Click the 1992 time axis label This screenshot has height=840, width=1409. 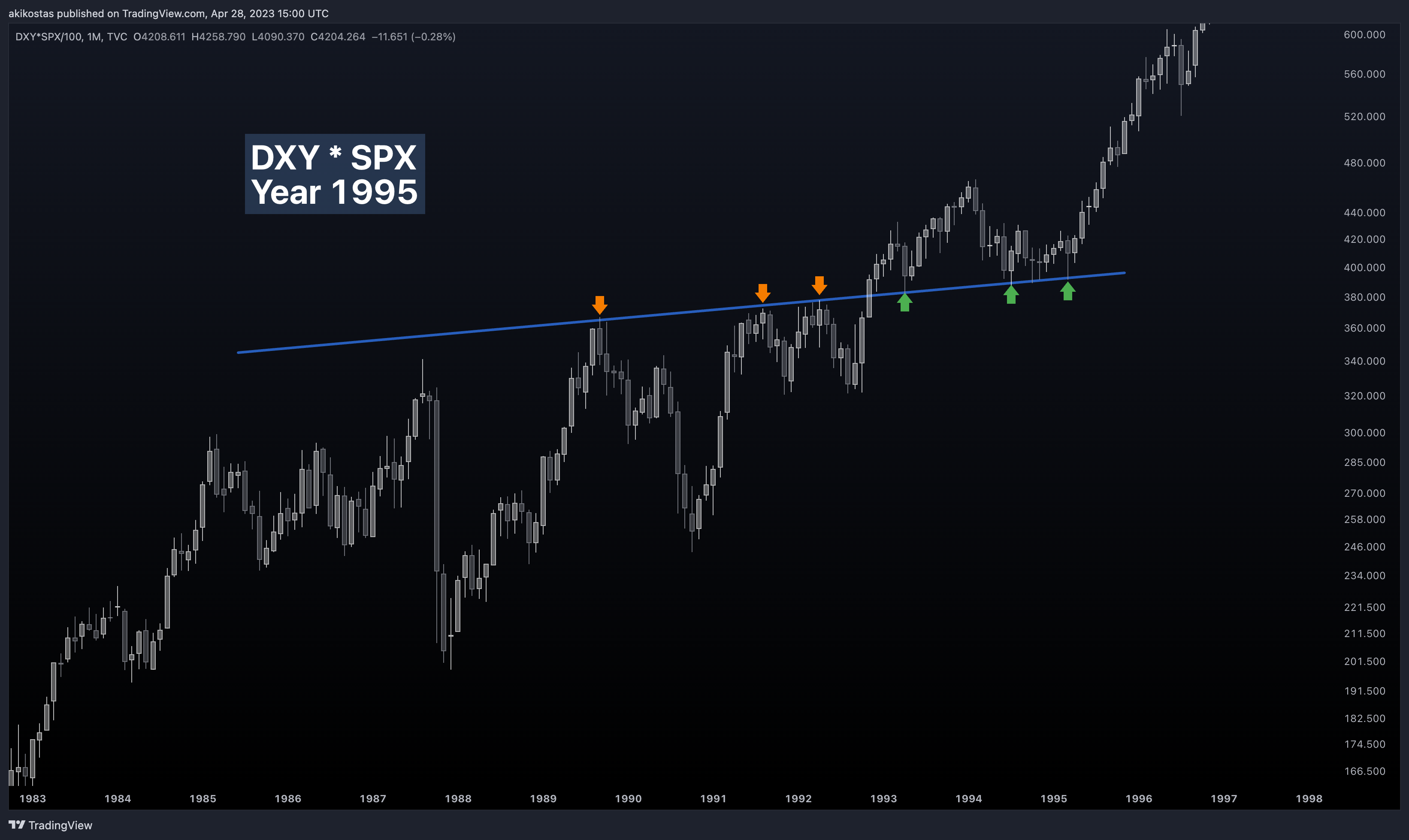click(799, 799)
